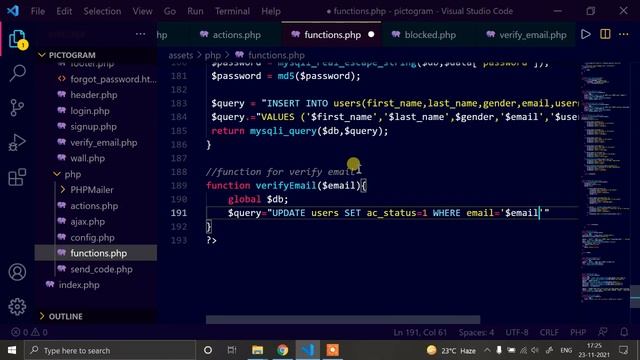Screen dimensions: 640x360
Task: Open the Accounts menu icon
Action: click(x=17, y=272)
